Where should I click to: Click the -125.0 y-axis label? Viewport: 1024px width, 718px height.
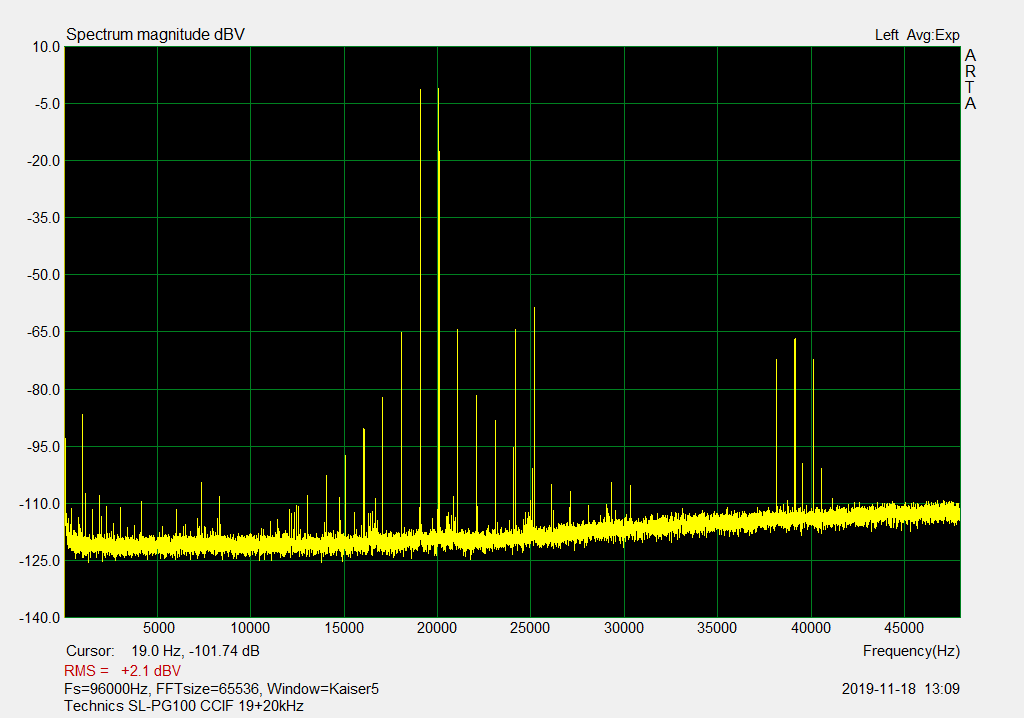point(40,561)
